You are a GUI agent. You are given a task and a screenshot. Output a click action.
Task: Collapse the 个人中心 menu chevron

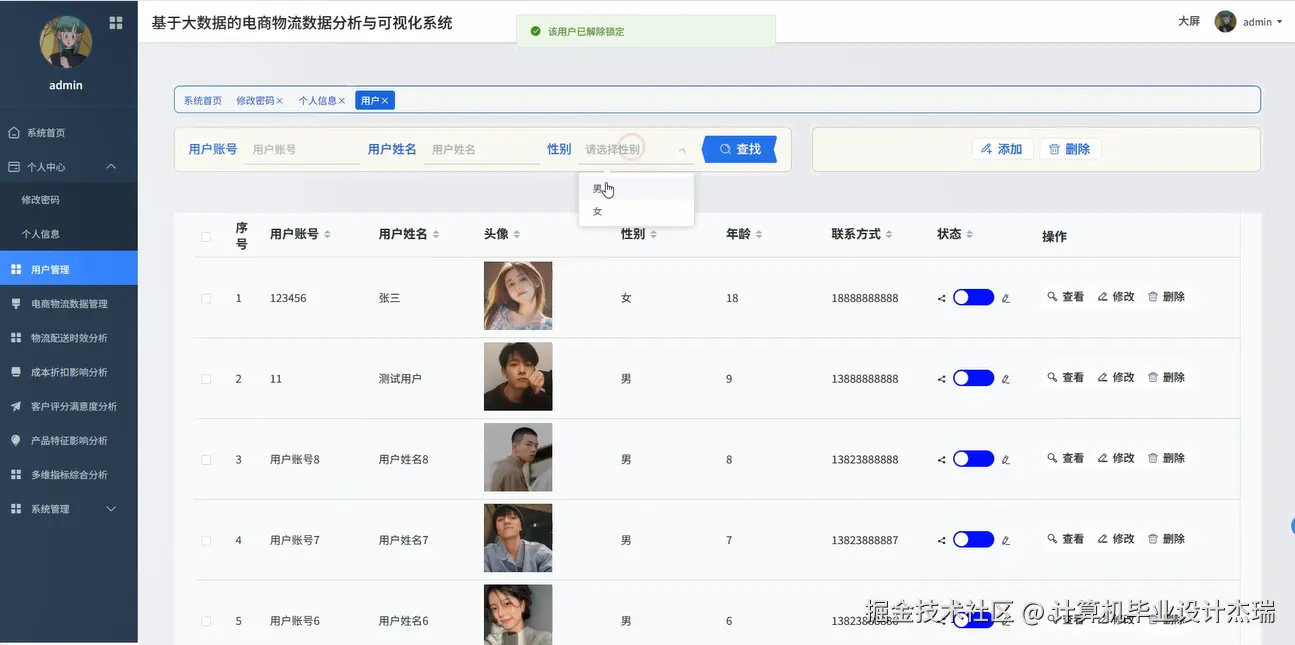click(111, 166)
